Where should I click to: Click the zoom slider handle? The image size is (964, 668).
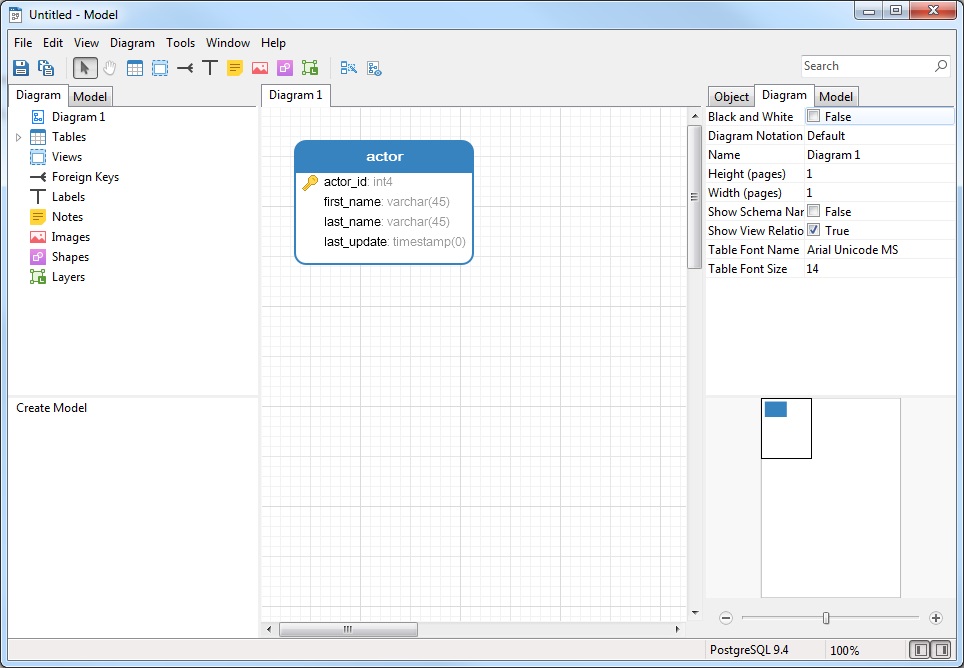[x=826, y=618]
